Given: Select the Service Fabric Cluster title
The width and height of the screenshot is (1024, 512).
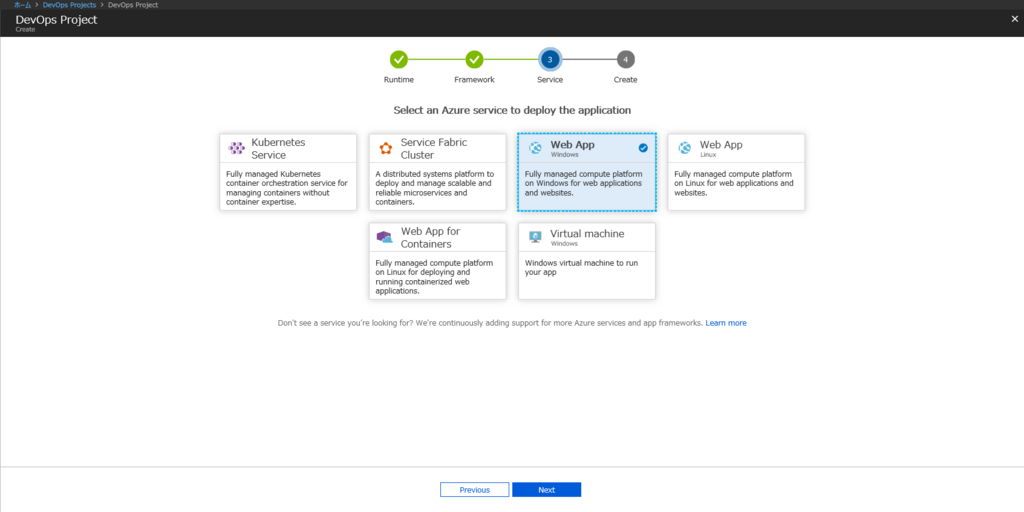Looking at the screenshot, I should click(x=434, y=148).
